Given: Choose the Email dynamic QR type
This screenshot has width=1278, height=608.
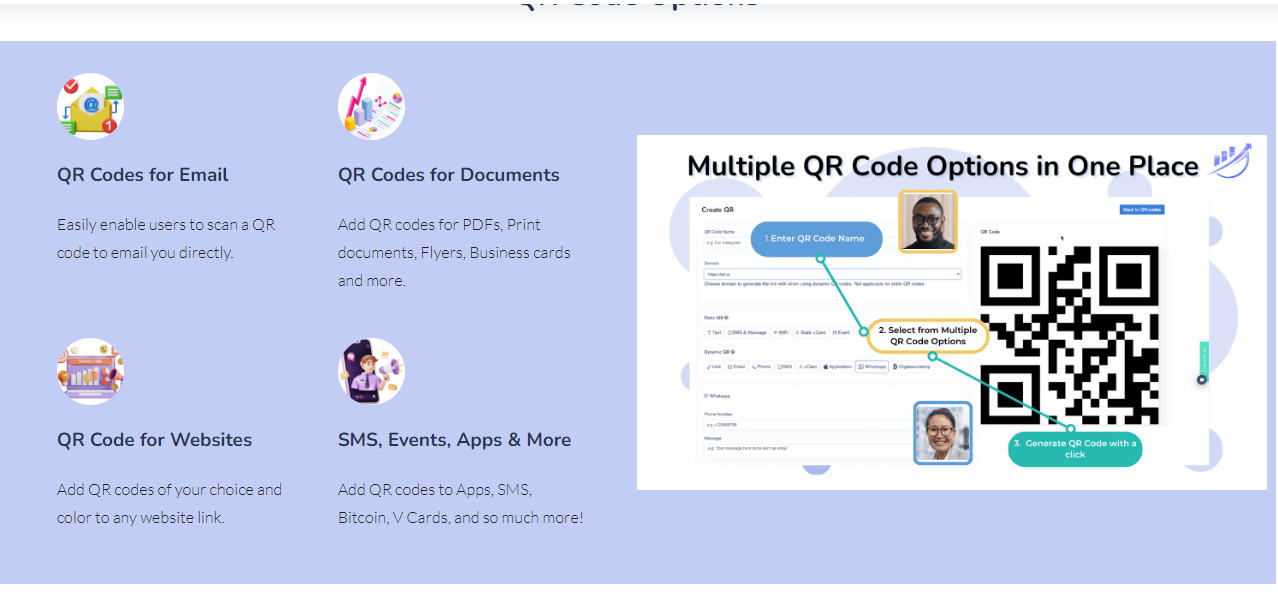Looking at the screenshot, I should point(736,367).
